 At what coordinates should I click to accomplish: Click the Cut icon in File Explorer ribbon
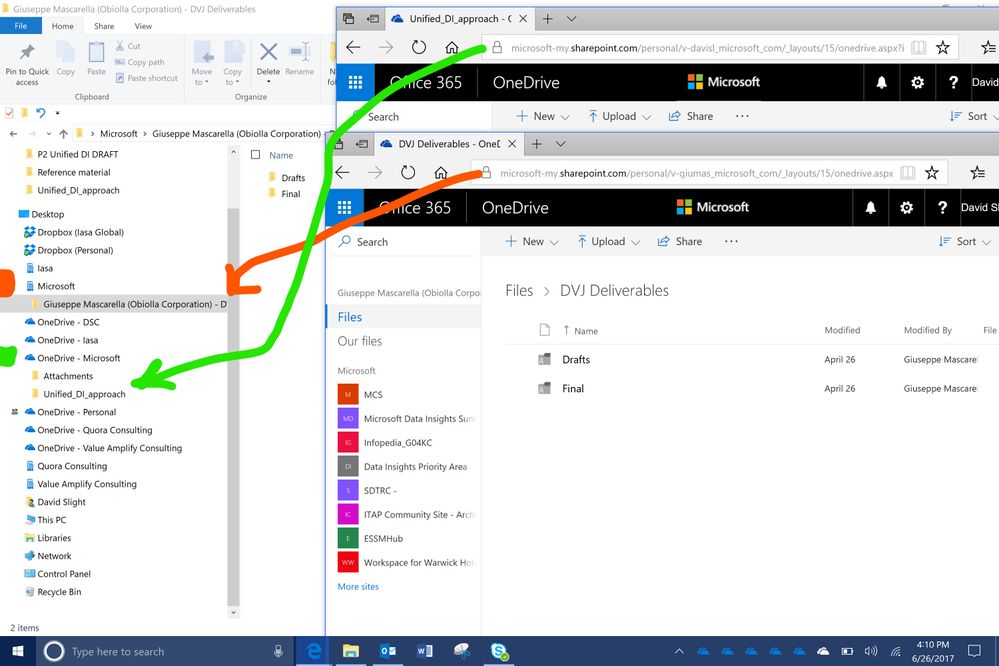coord(120,46)
